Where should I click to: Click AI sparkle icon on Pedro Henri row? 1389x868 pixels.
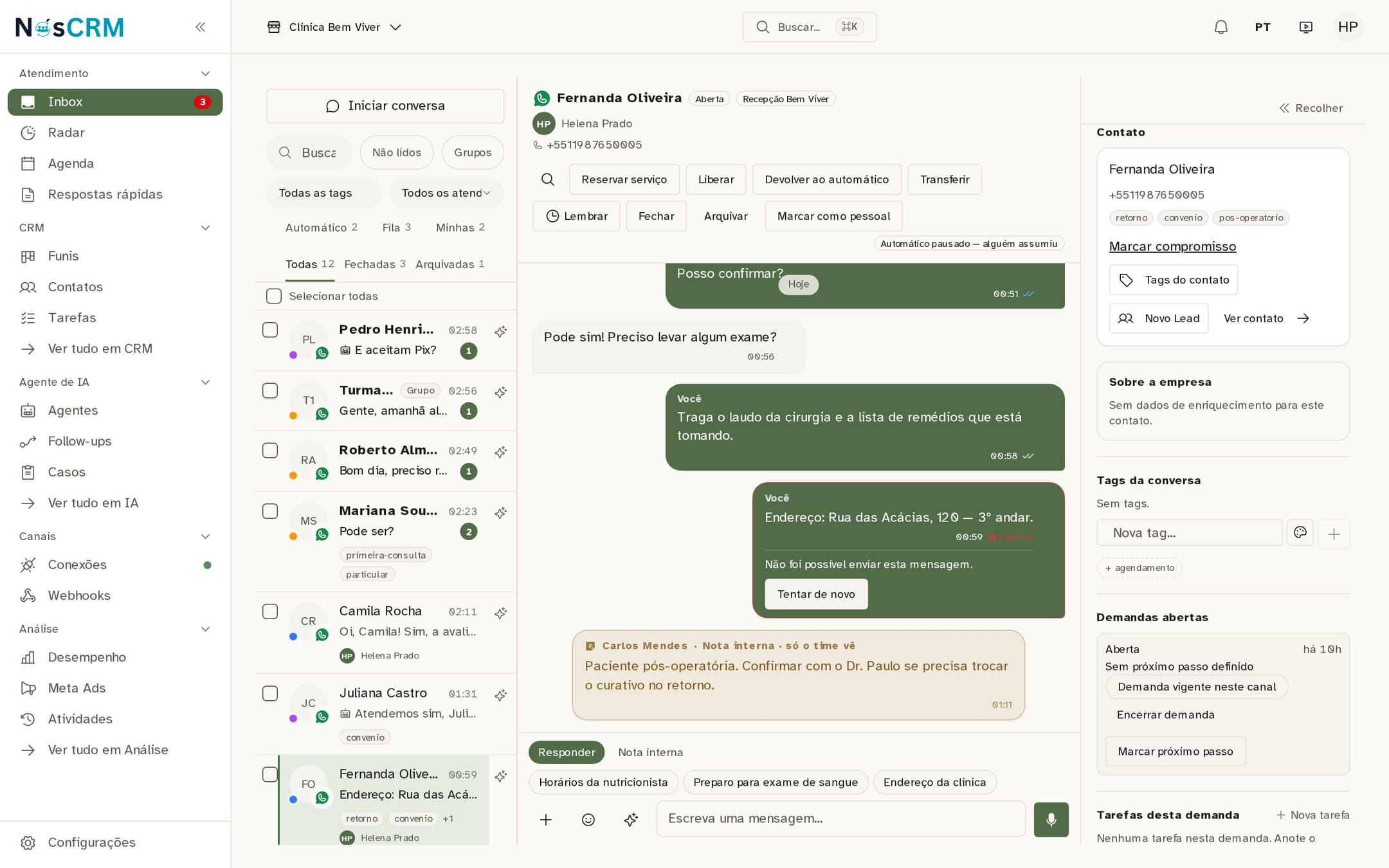click(x=500, y=331)
